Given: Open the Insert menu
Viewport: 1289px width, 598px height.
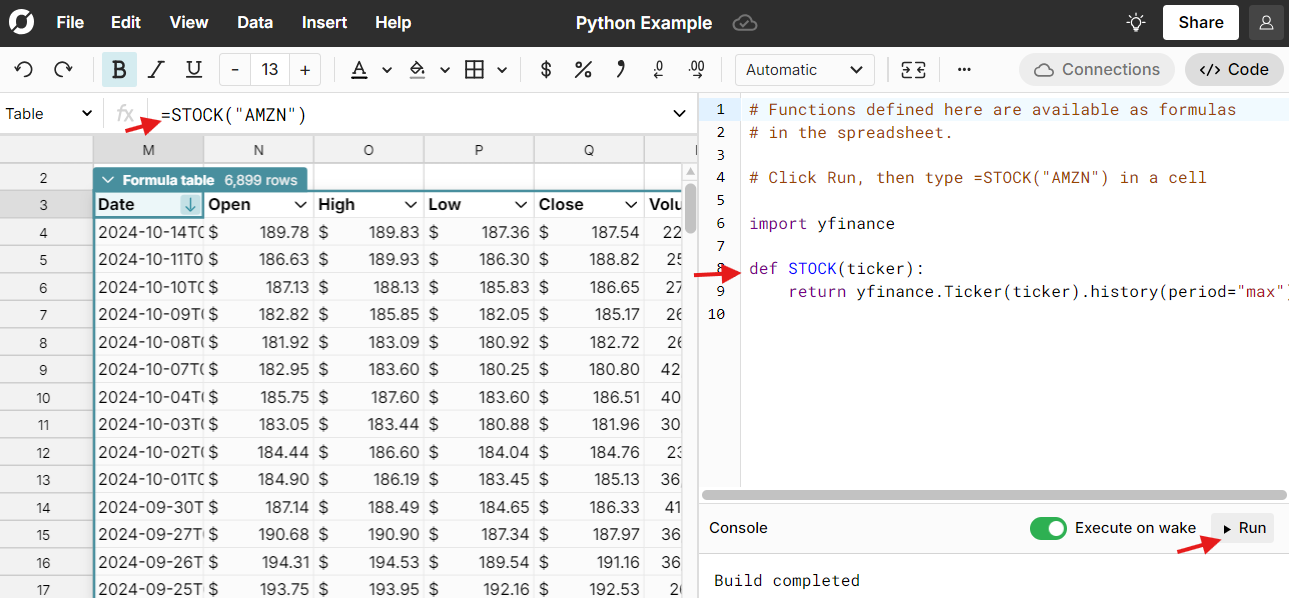Looking at the screenshot, I should [x=323, y=22].
